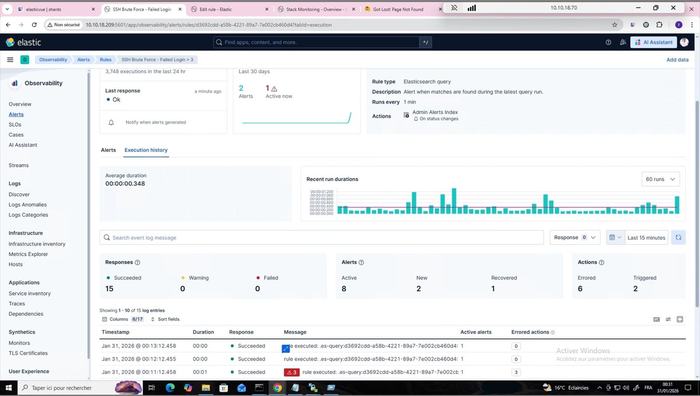Click the page vertical scrollbar
This screenshot has height=396, width=700.
click(697, 203)
